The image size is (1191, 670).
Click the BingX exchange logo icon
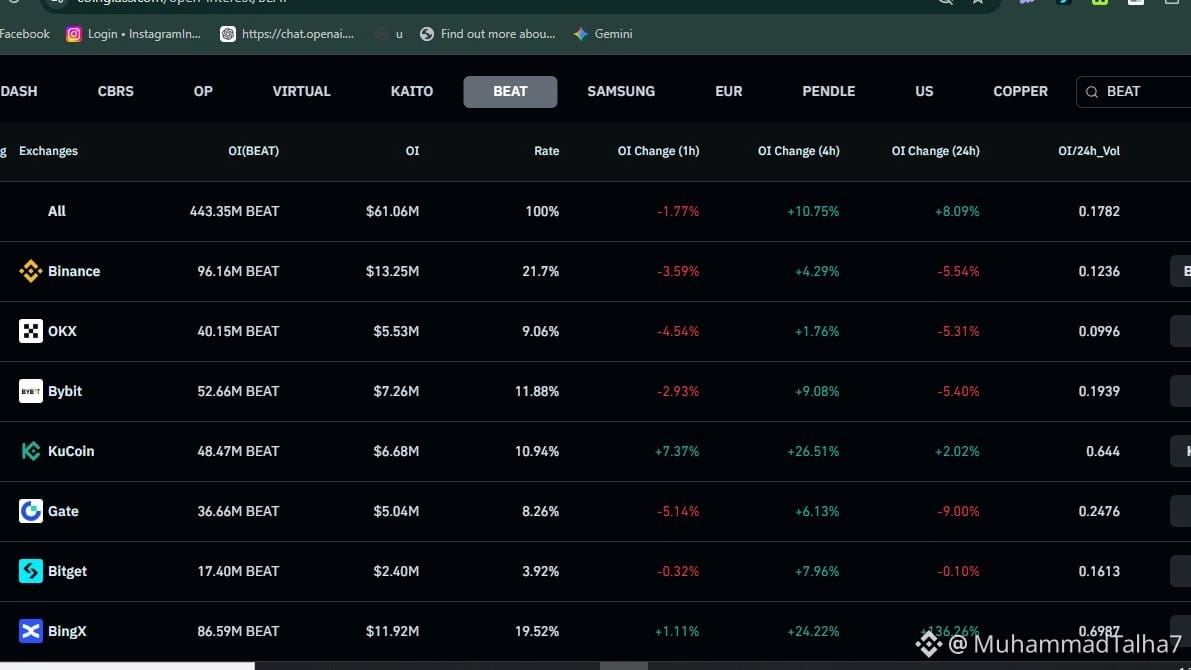[x=30, y=631]
